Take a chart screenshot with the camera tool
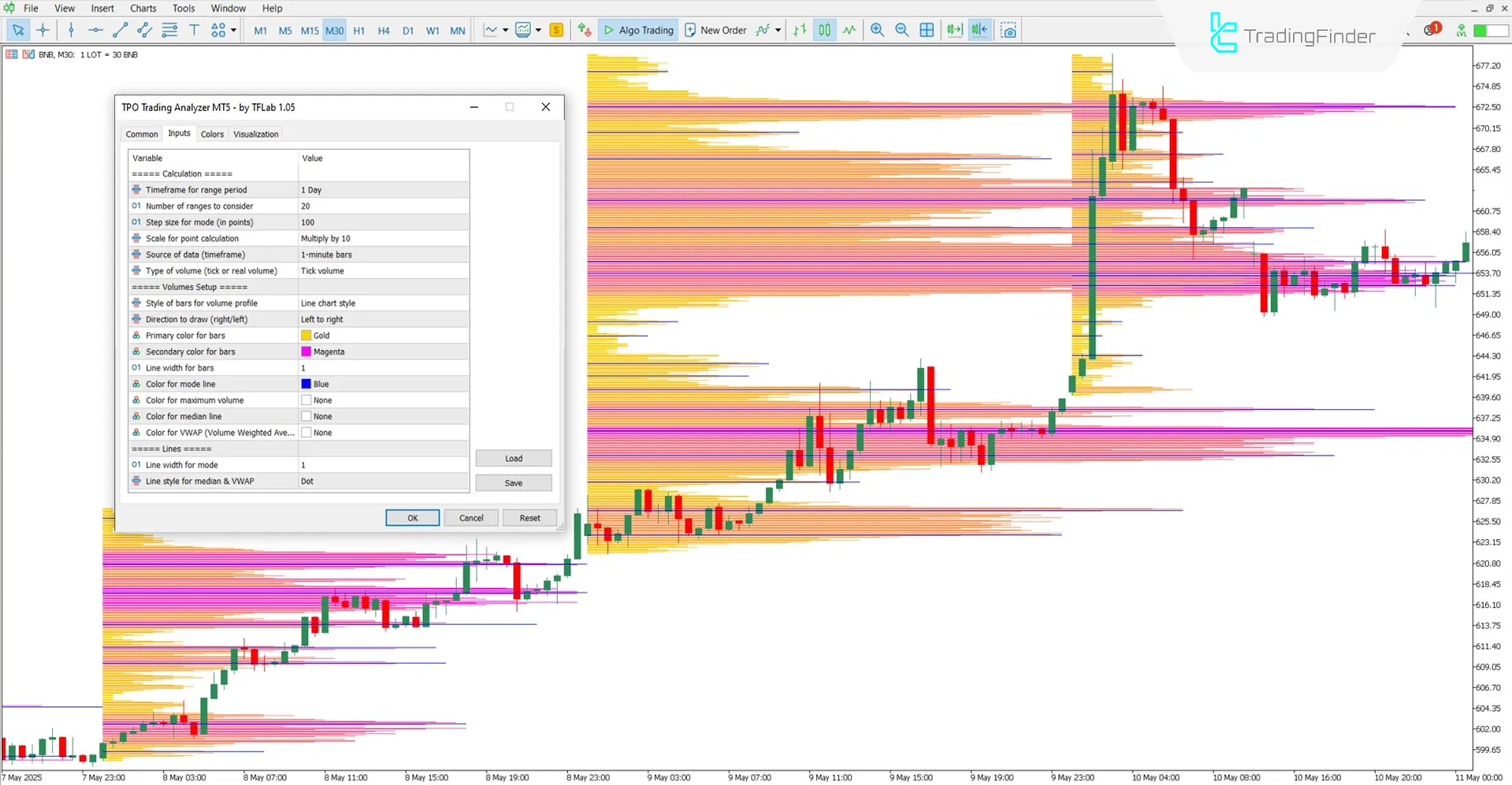This screenshot has height=785, width=1512. click(x=1009, y=30)
